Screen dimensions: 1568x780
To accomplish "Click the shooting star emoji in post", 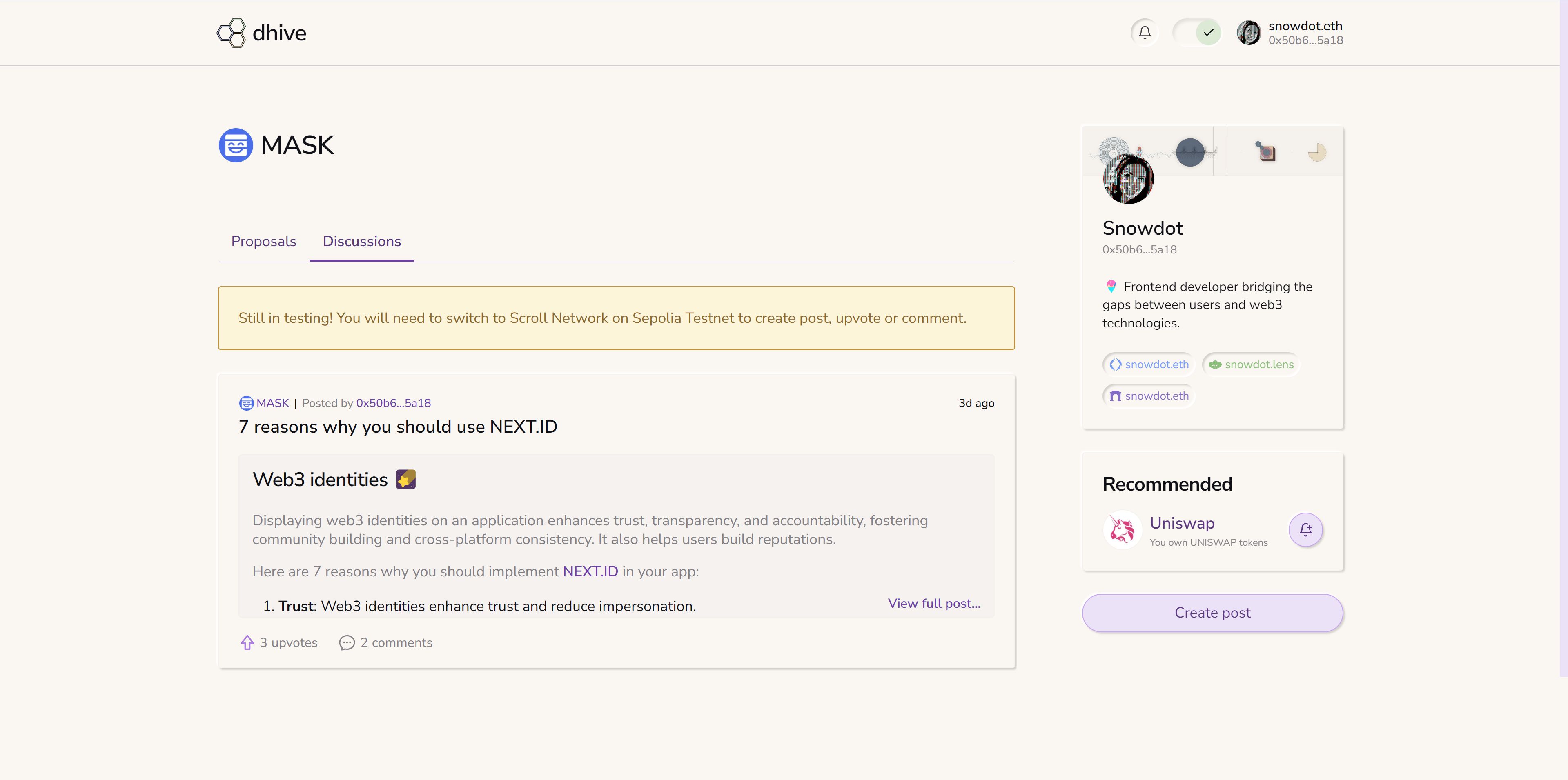I will point(406,480).
